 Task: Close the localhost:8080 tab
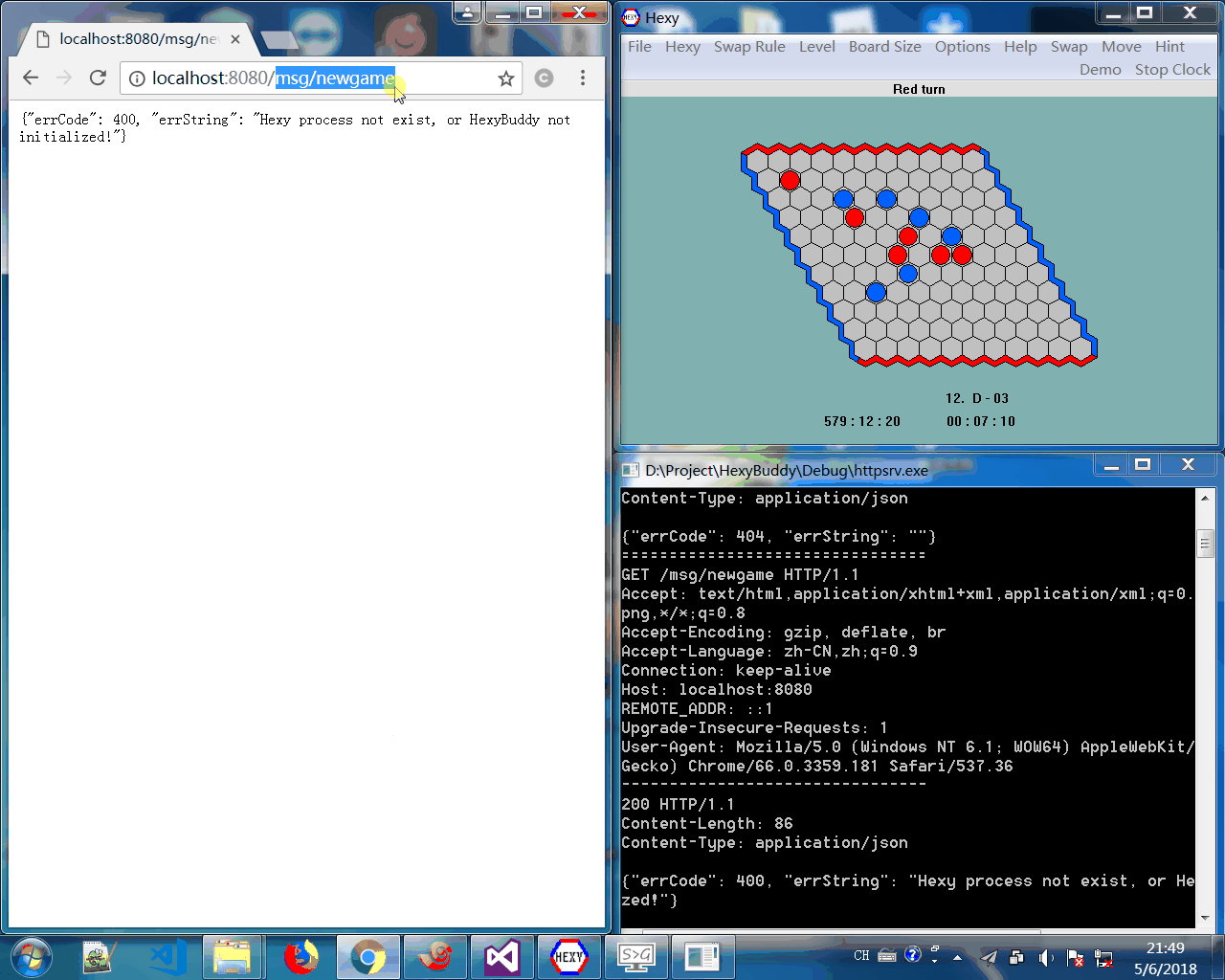point(235,39)
